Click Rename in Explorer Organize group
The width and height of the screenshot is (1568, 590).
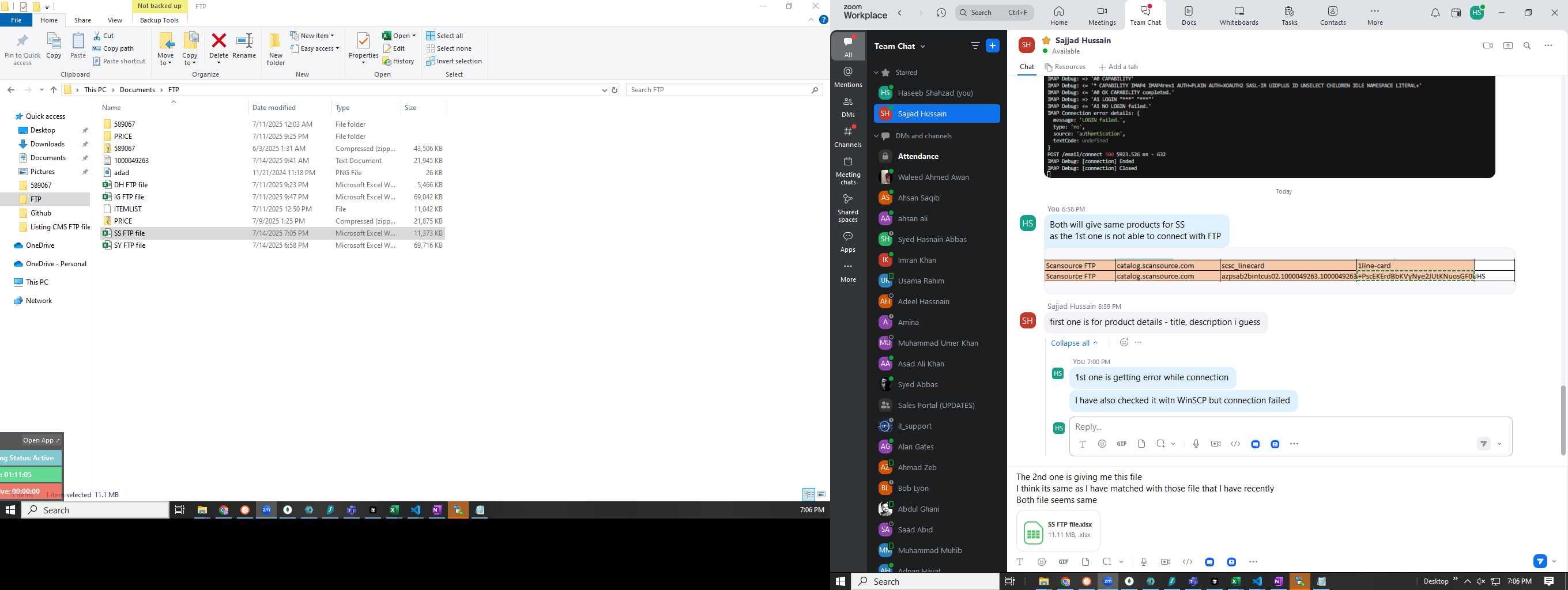tap(244, 46)
